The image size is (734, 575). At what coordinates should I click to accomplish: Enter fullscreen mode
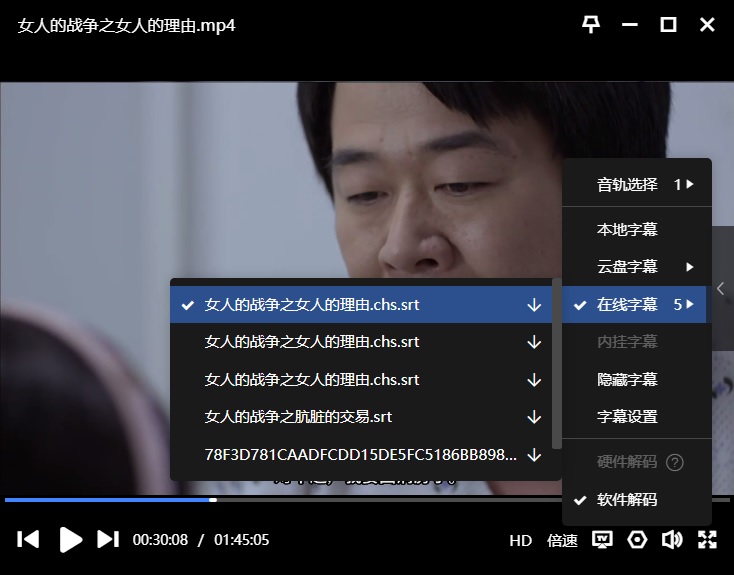707,540
